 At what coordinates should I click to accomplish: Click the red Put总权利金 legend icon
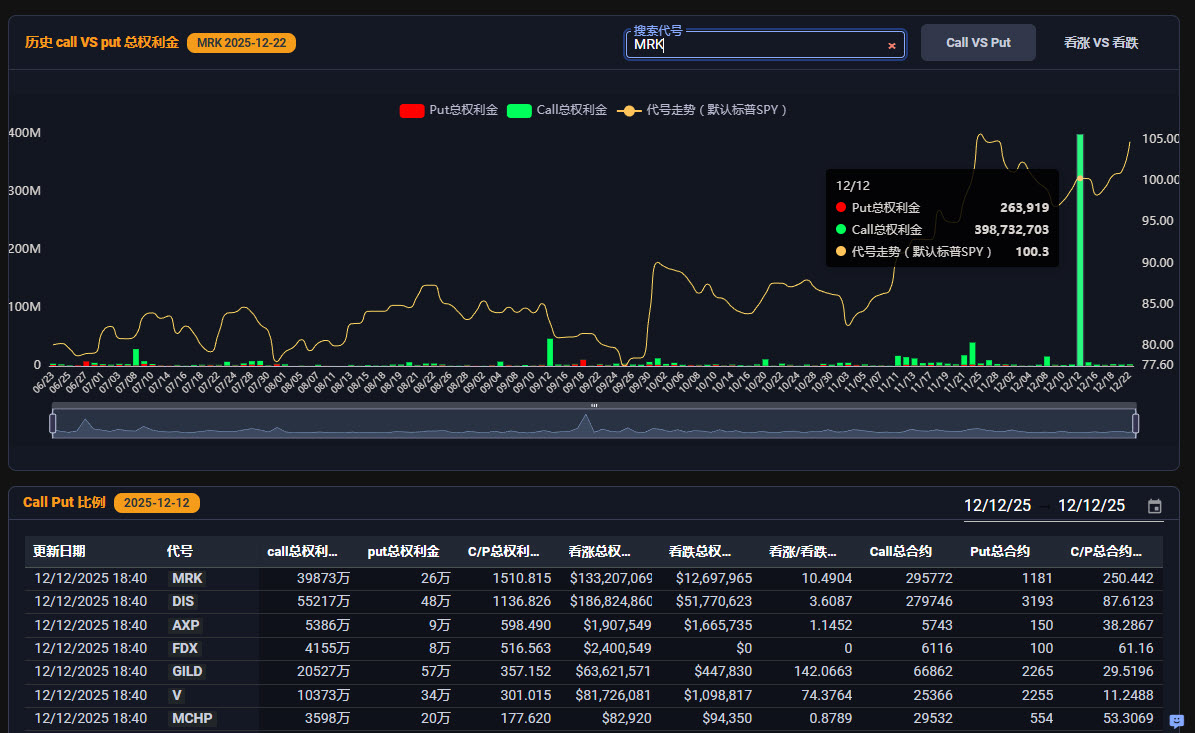(411, 111)
